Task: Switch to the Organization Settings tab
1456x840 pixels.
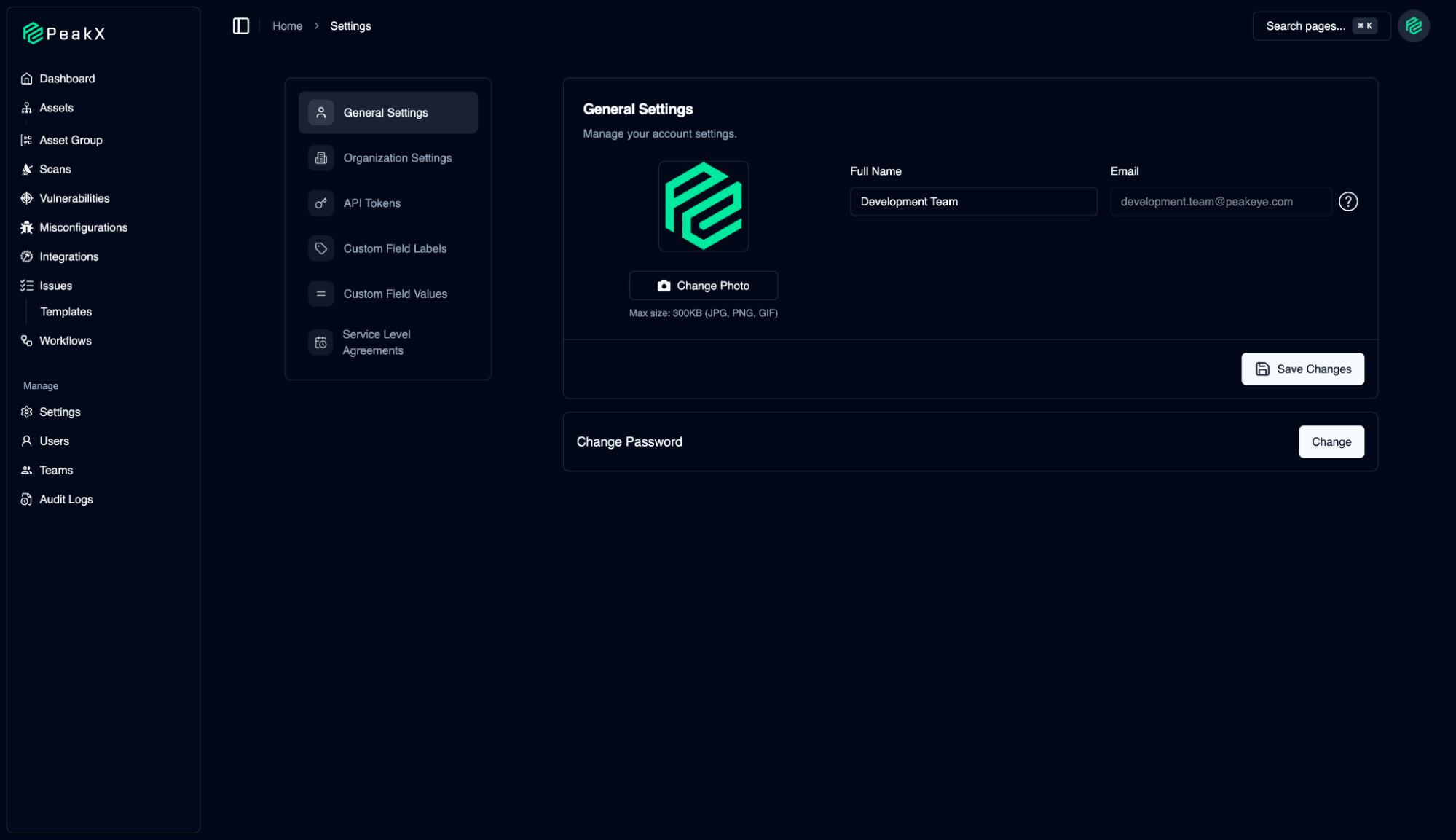Action: (397, 158)
